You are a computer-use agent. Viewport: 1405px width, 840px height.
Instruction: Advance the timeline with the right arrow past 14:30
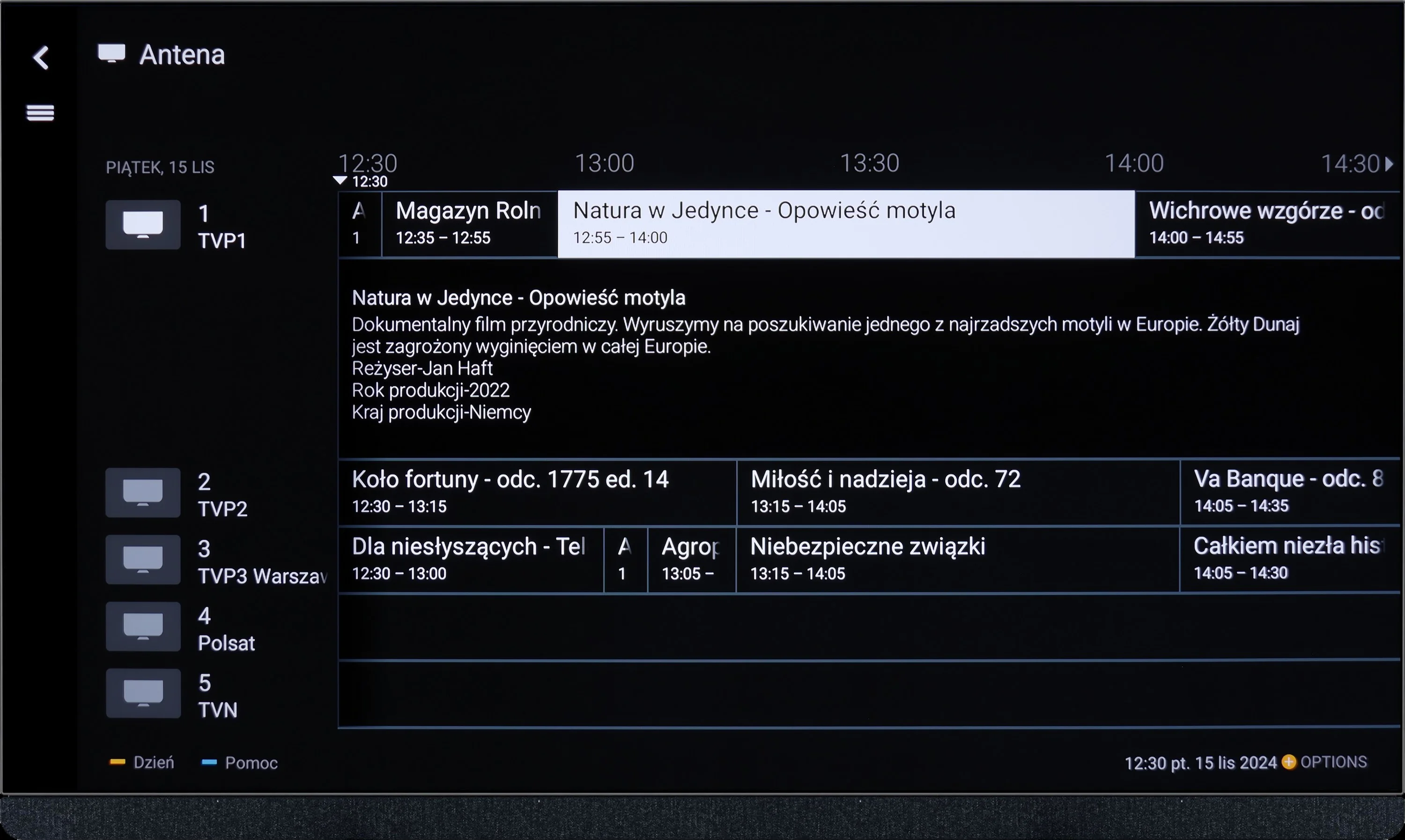pos(1389,164)
